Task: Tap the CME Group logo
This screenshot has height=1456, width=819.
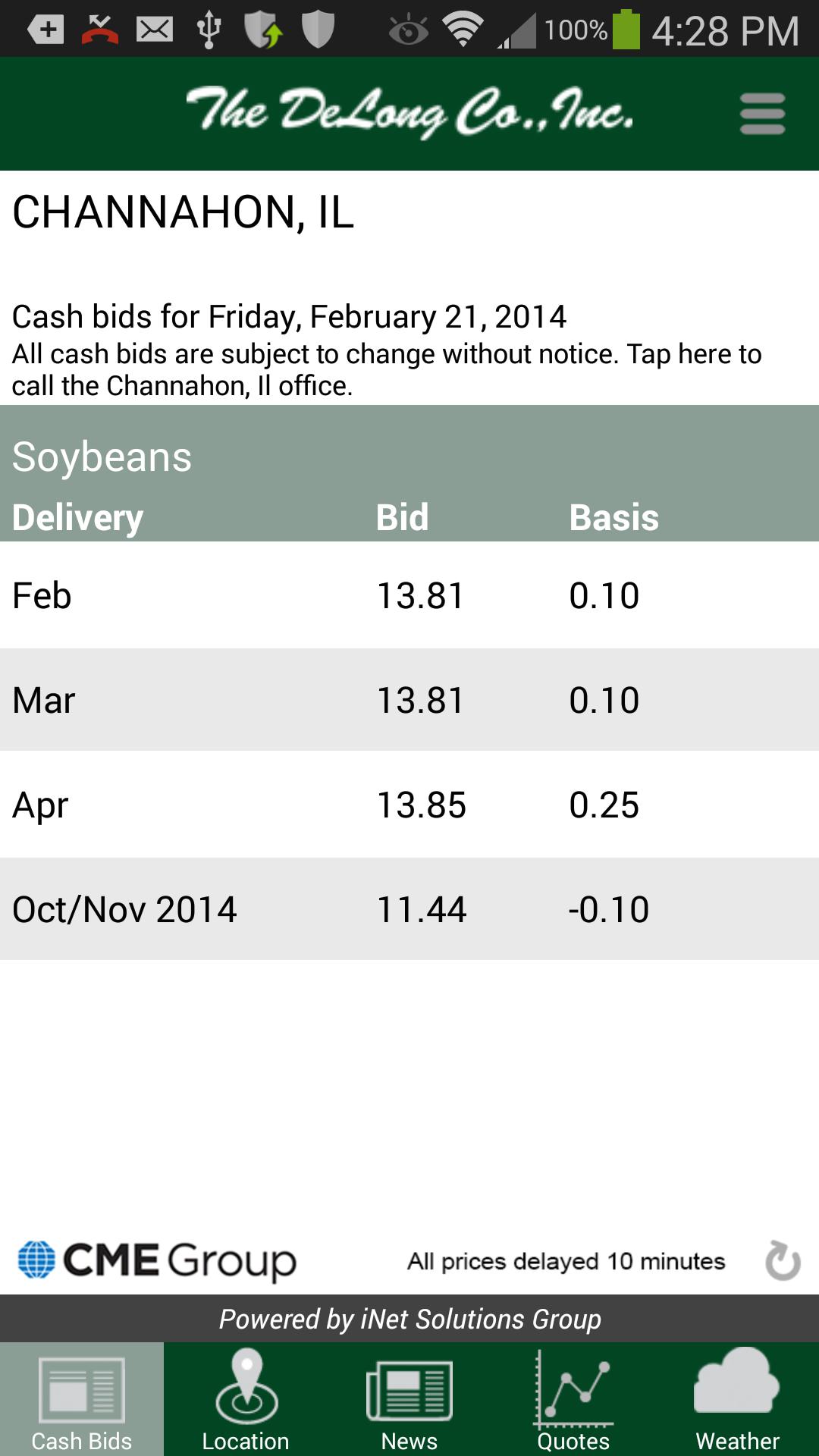Action: point(158,1260)
